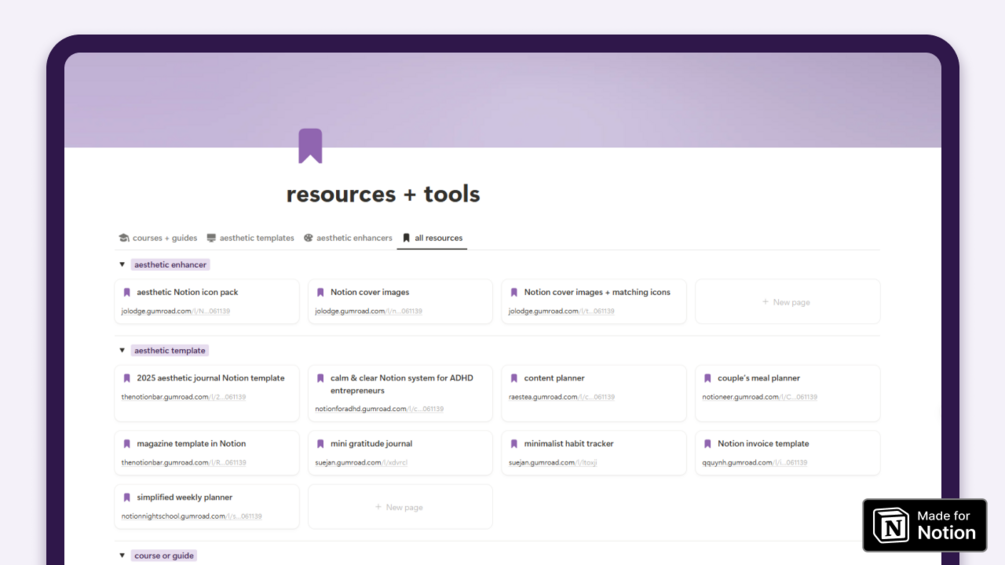Click the graduation cap icon by courses + guides
The width and height of the screenshot is (1005, 565).
(x=124, y=238)
